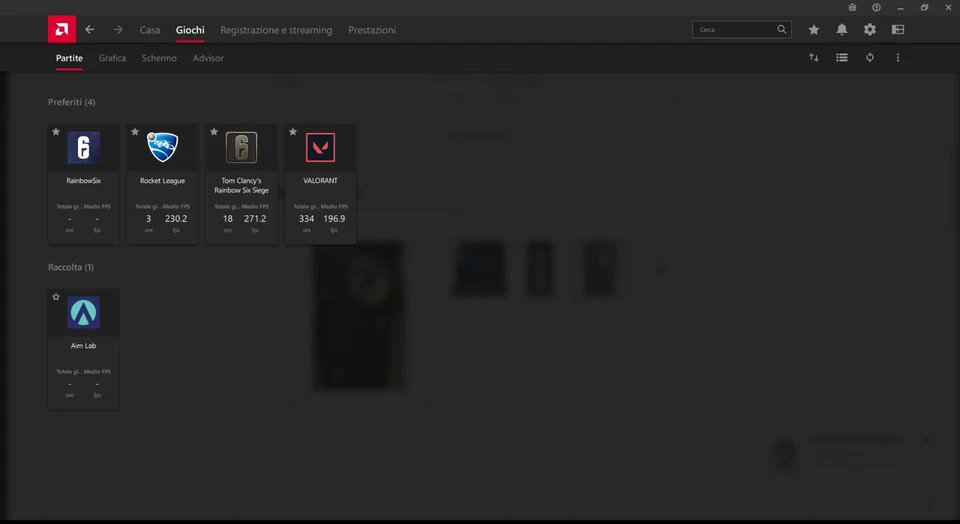Screen dimensions: 960x524
Task: Open Tom Clancy's Rainbow Six Siege icon
Action: (241, 147)
